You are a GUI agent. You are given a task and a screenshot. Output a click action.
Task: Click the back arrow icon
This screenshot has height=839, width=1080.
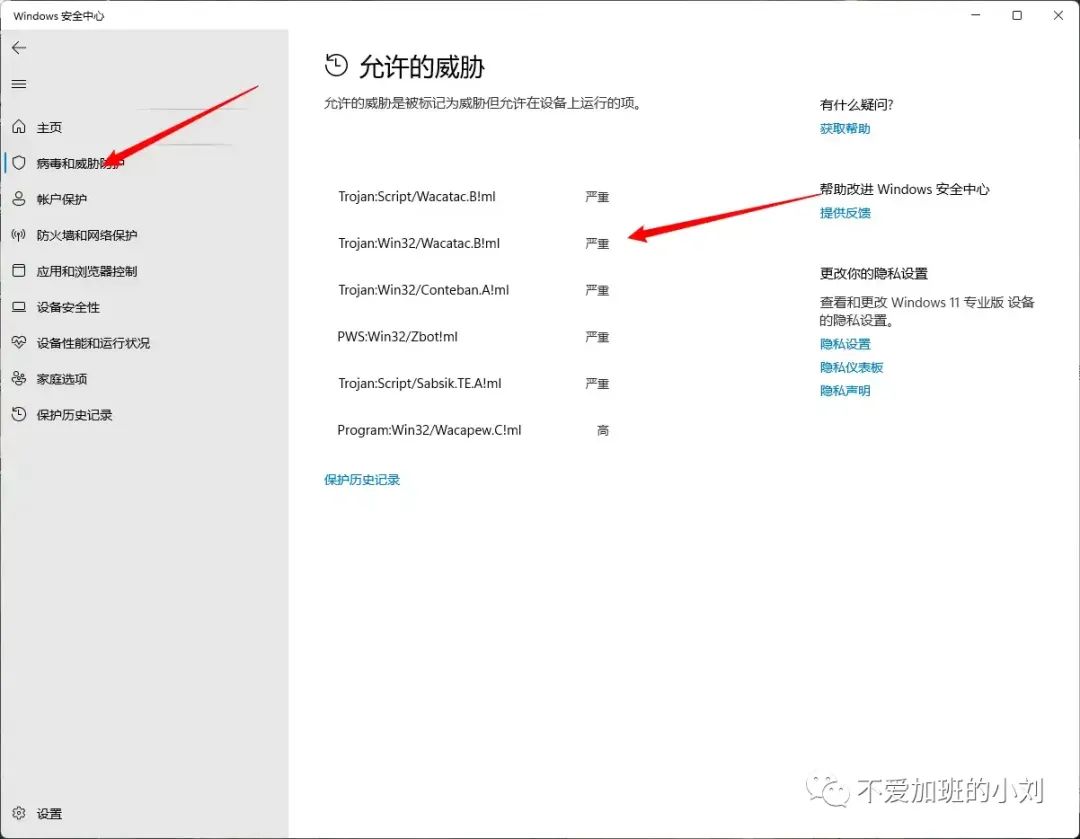click(19, 48)
